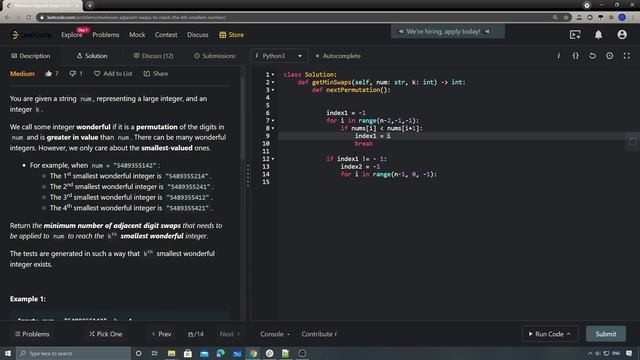The image size is (640, 360).
Task: Click the Contribute link
Action: coord(319,334)
